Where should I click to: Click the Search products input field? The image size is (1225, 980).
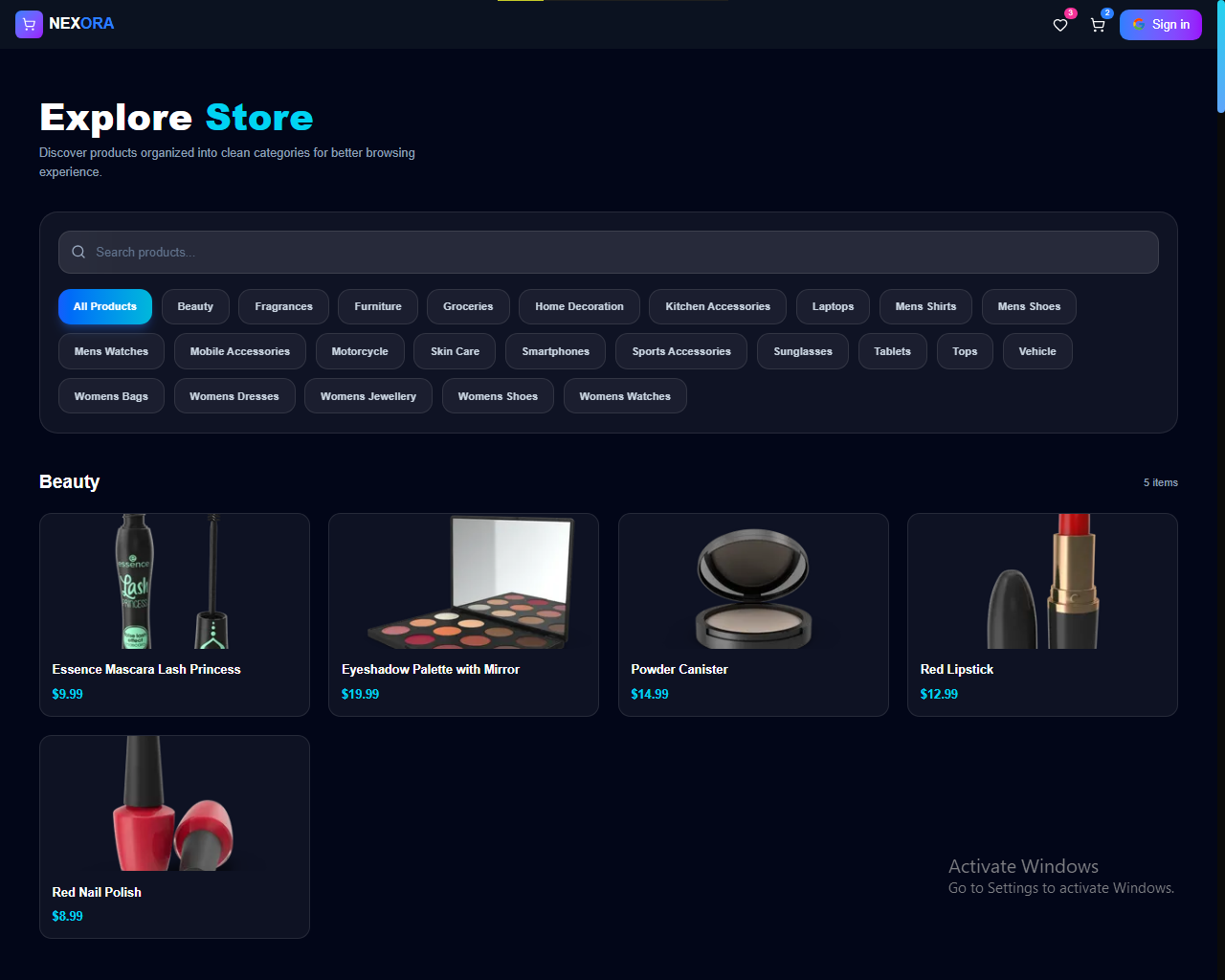click(609, 253)
